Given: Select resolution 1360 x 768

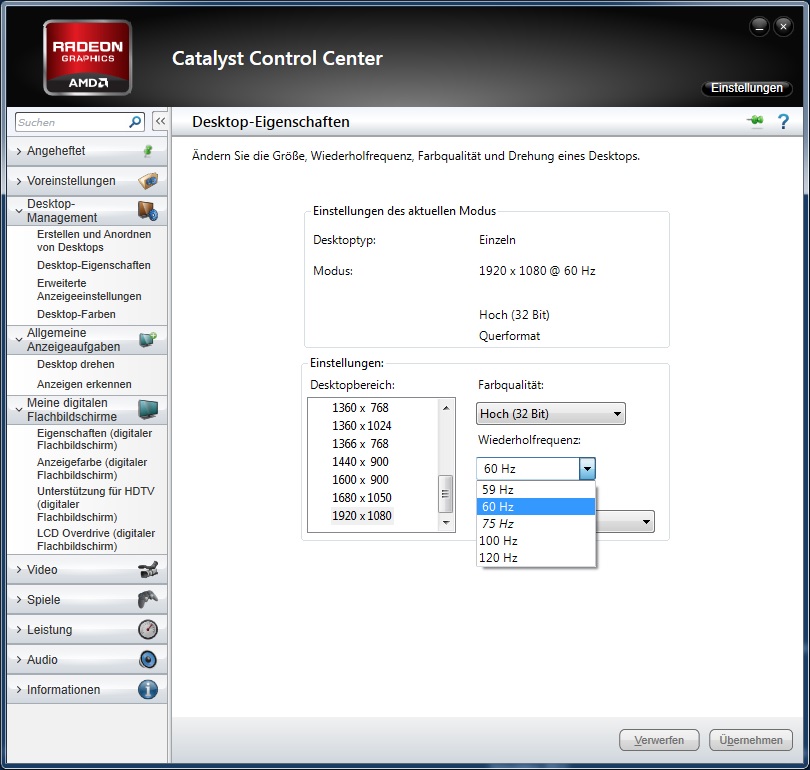Looking at the screenshot, I should [361, 407].
